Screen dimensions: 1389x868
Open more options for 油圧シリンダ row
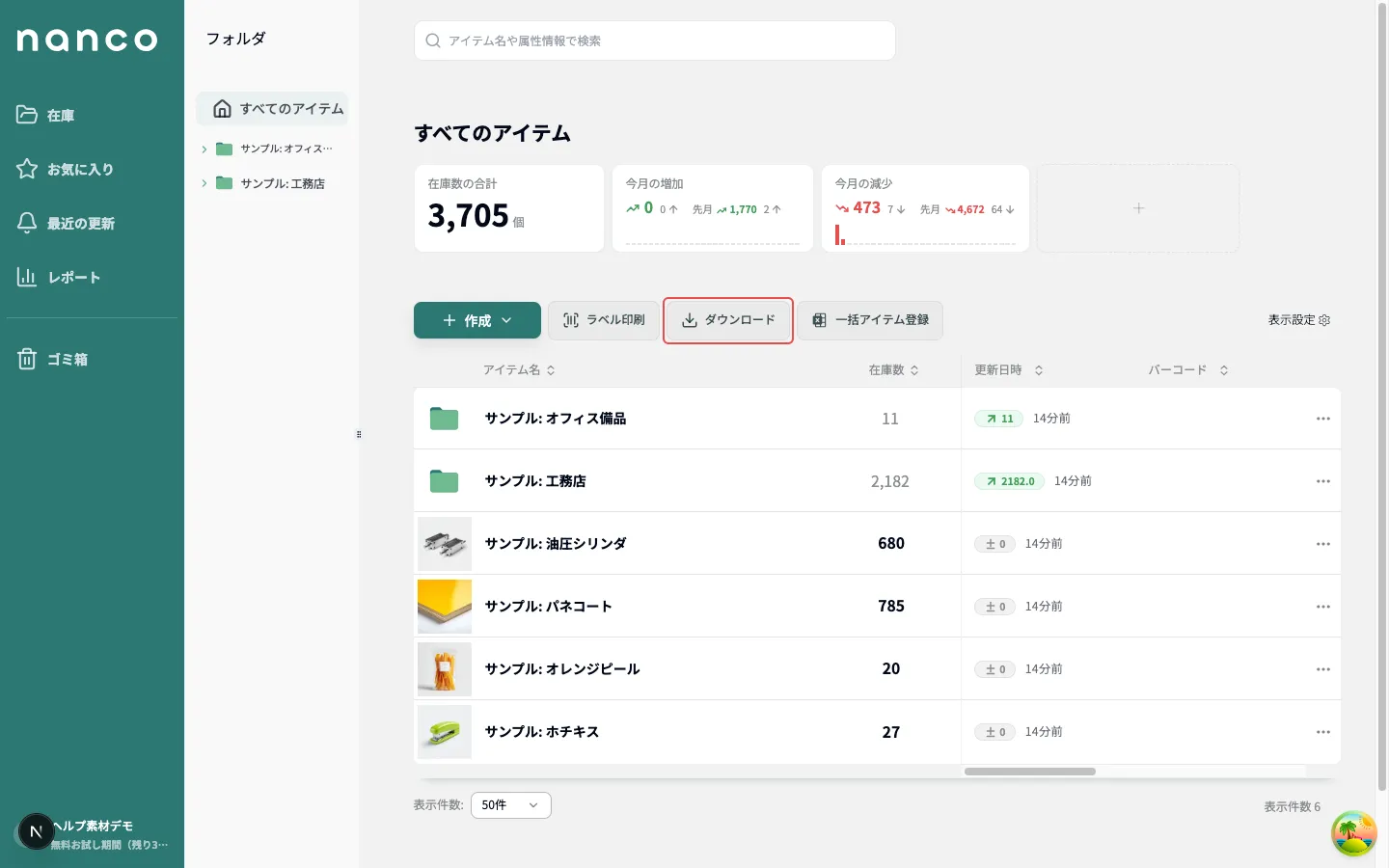(1323, 544)
